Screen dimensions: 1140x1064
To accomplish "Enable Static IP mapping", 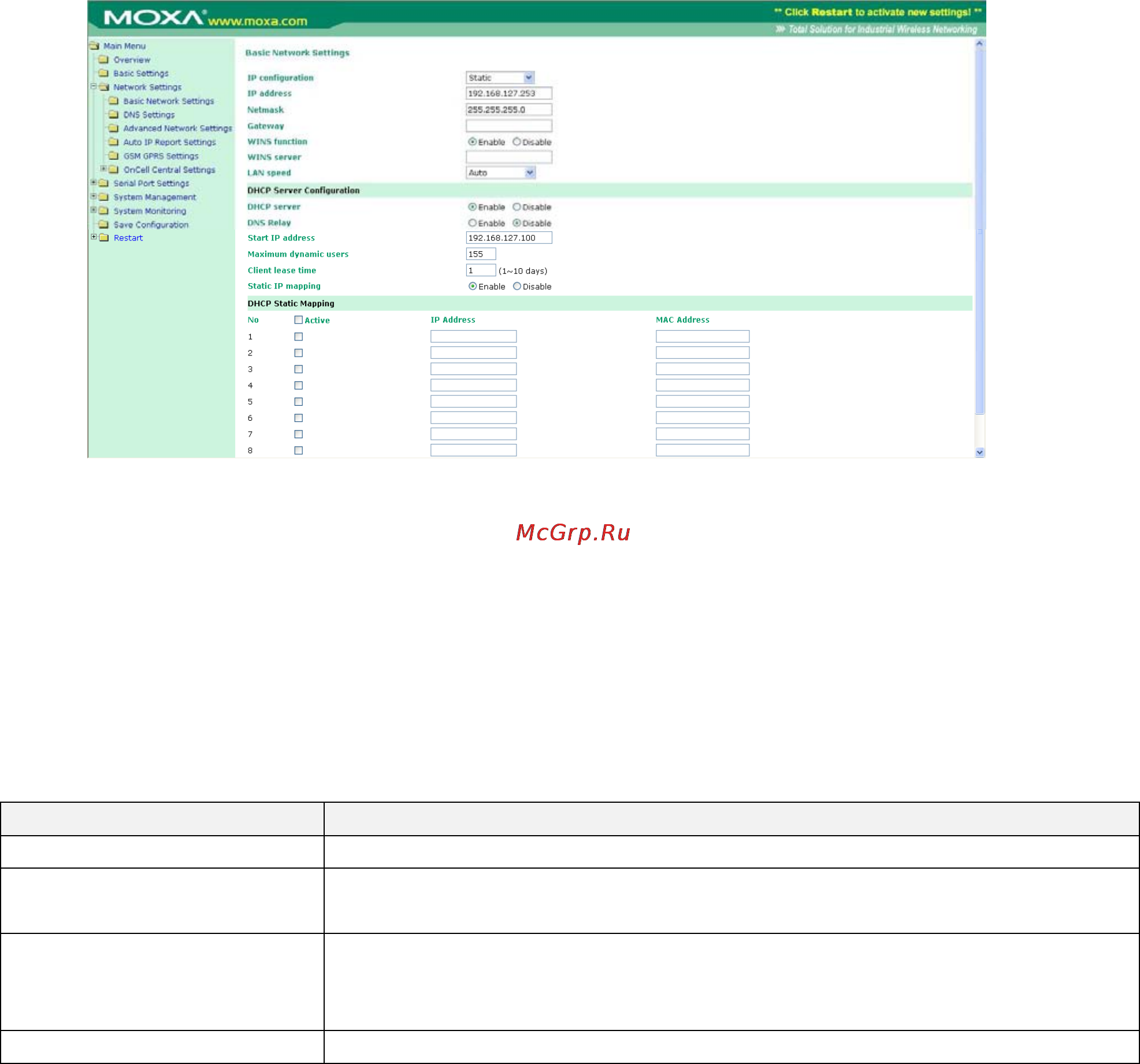I will click(472, 286).
